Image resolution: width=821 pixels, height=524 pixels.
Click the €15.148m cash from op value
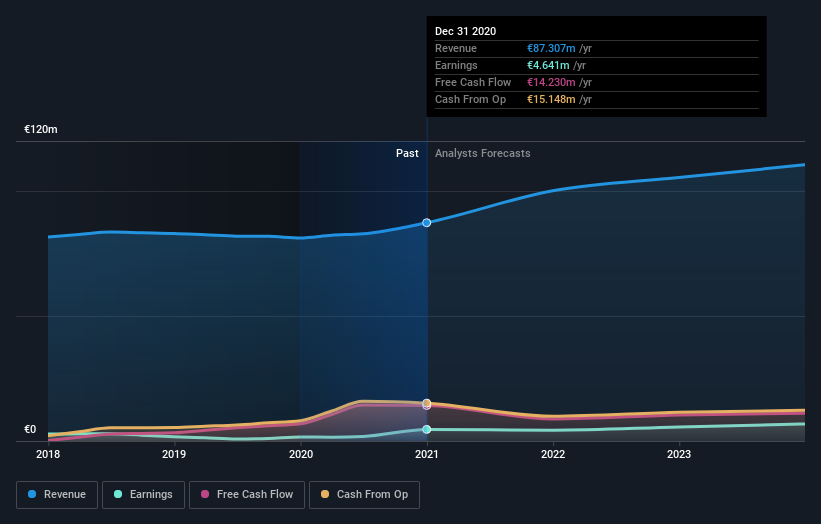click(x=551, y=99)
